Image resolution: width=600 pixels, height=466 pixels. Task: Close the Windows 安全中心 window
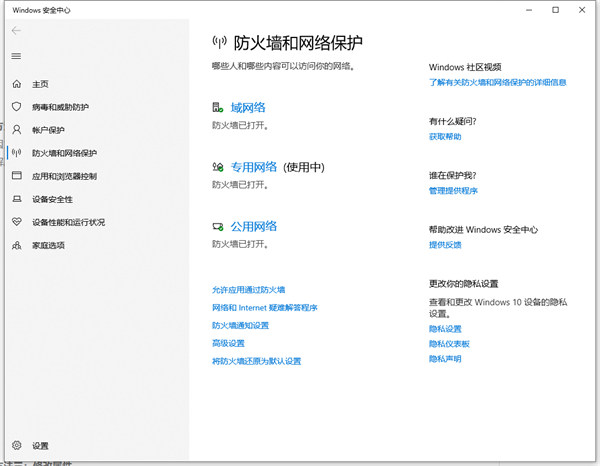[582, 10]
